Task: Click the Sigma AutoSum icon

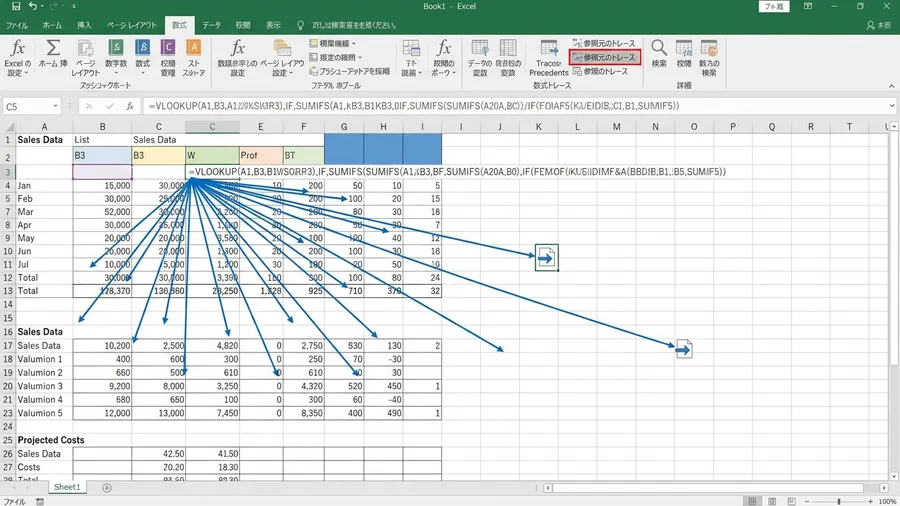Action: pos(53,48)
